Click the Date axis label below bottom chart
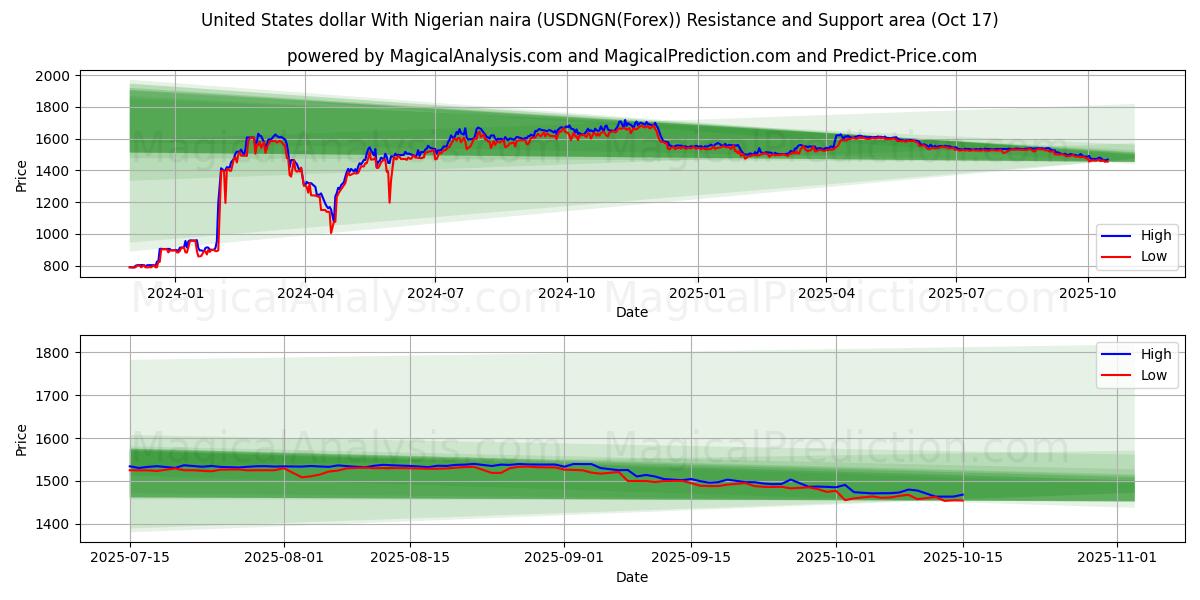The height and width of the screenshot is (600, 1200). pyautogui.click(x=631, y=577)
